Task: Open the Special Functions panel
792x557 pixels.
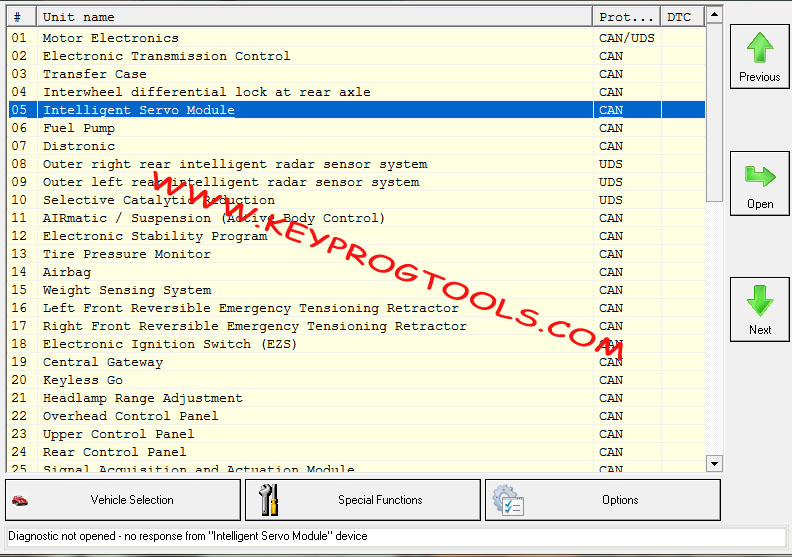Action: (x=380, y=500)
